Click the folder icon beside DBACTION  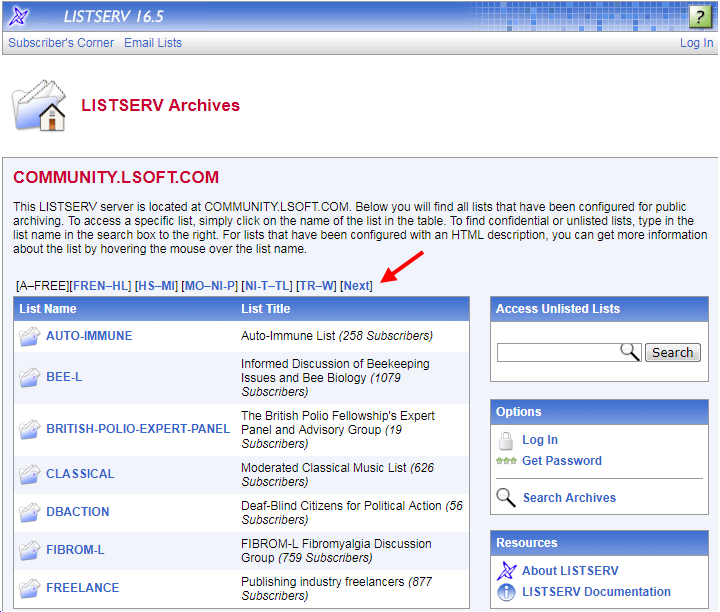point(30,512)
